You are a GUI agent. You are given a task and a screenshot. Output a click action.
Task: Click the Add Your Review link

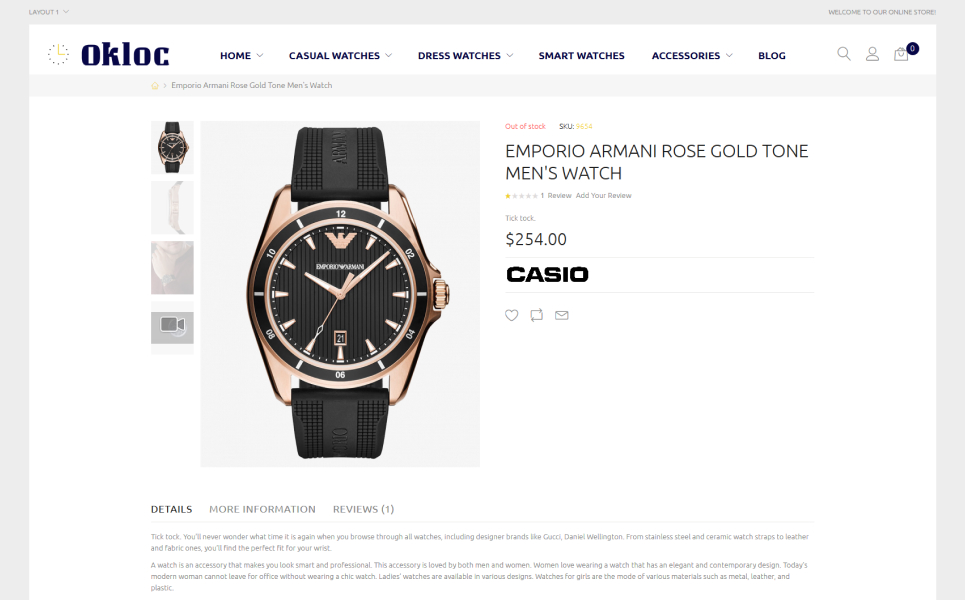point(603,196)
